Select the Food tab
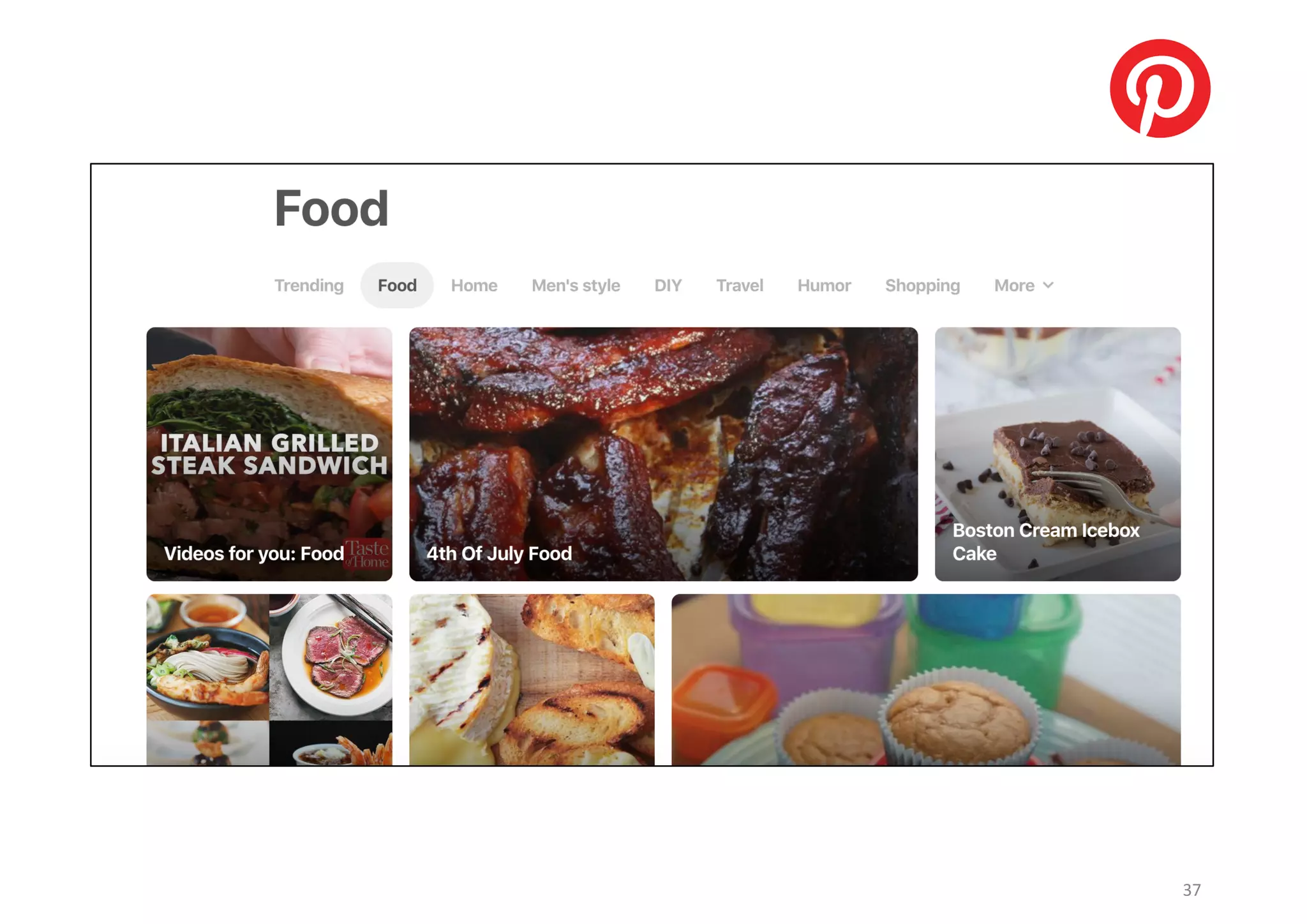The image size is (1307, 924). 397,285
